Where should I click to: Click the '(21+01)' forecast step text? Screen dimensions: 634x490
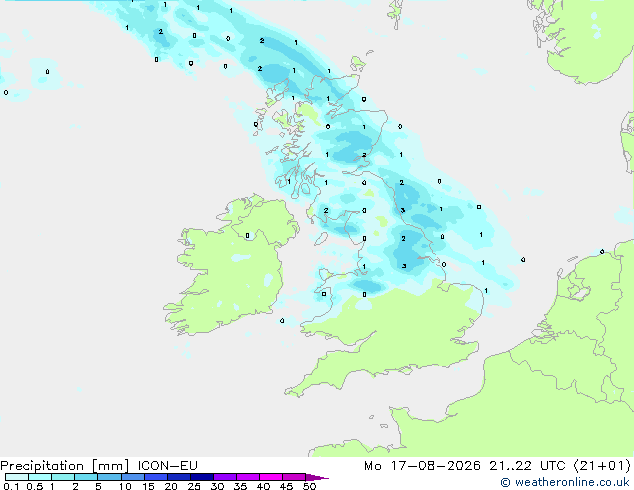coord(602,466)
